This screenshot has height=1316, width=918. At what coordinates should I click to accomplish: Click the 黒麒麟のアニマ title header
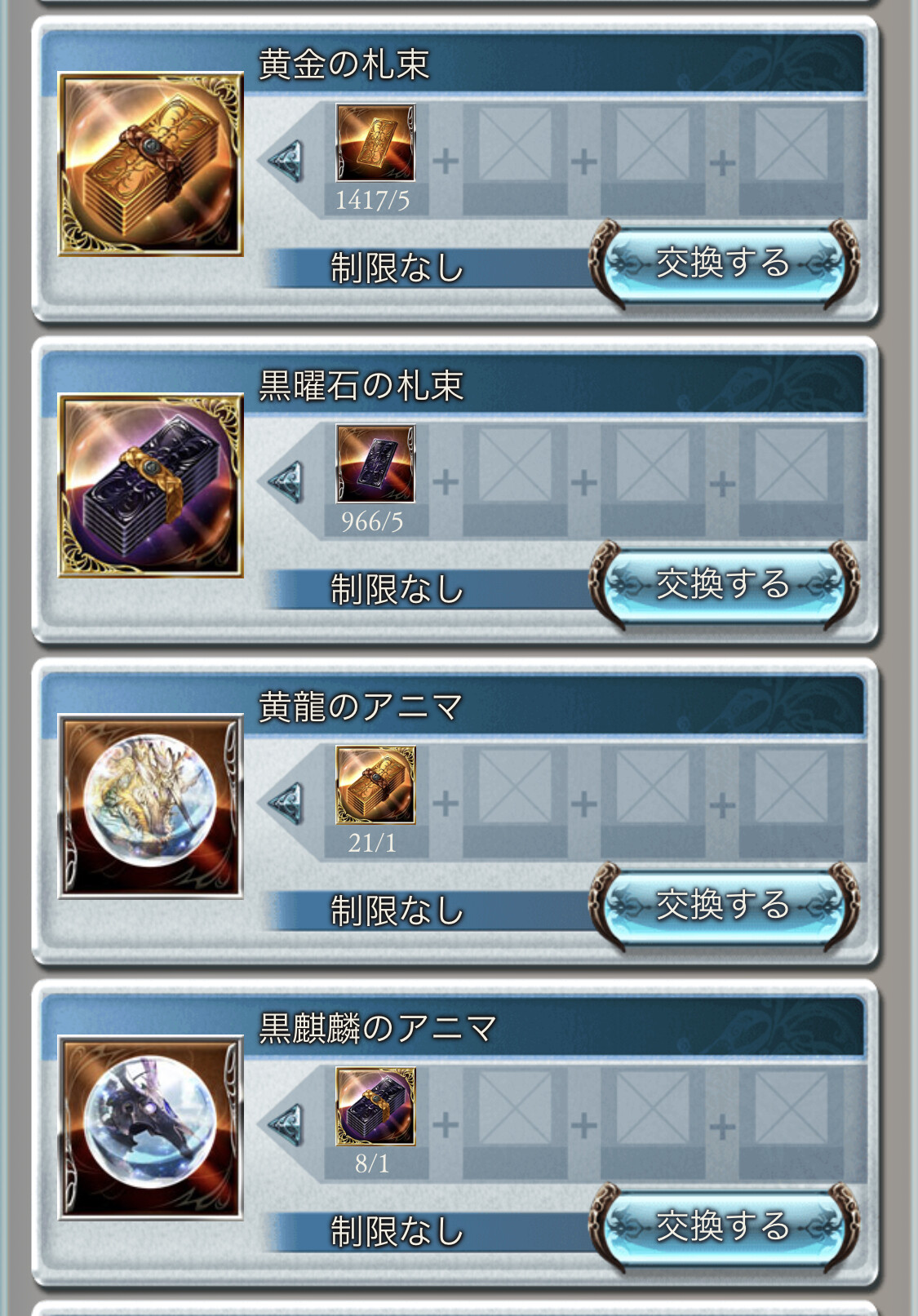(x=378, y=1029)
